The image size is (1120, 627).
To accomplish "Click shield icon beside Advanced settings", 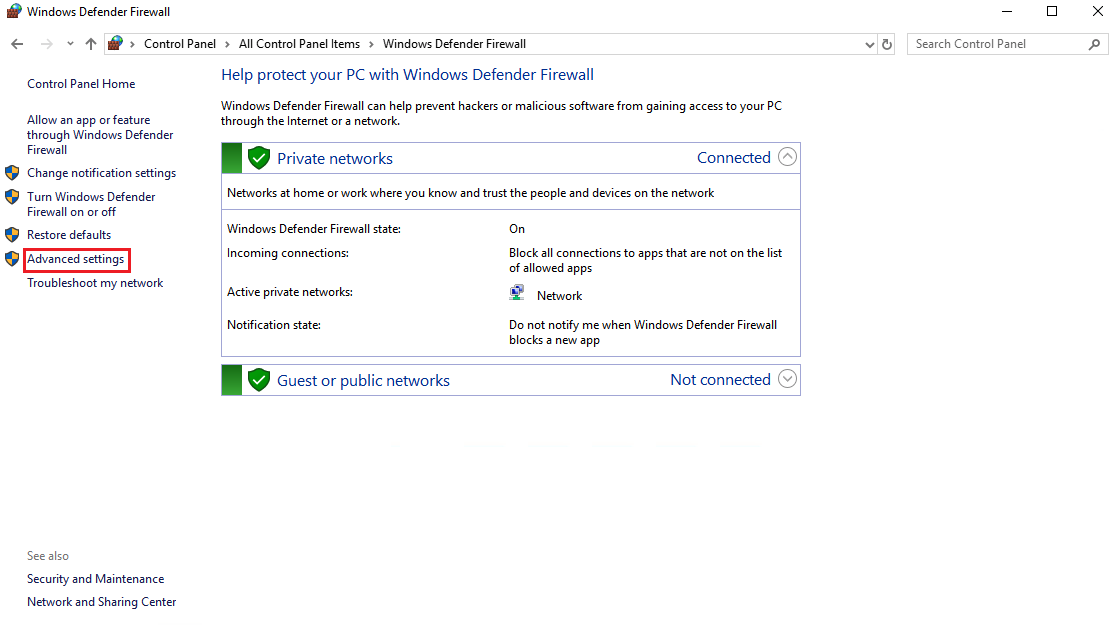I will pos(12,259).
